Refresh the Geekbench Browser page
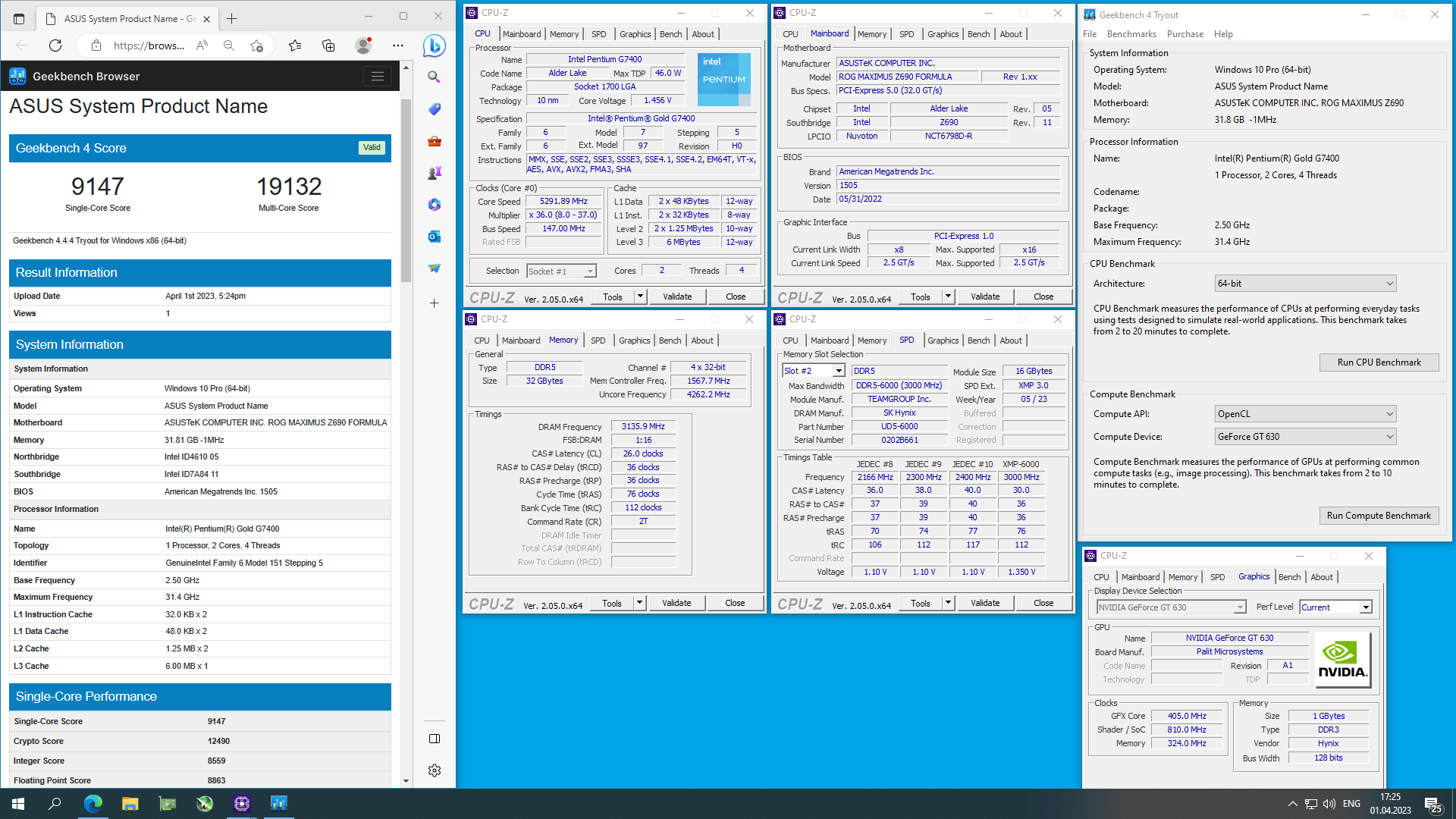Viewport: 1456px width, 819px height. pos(55,45)
